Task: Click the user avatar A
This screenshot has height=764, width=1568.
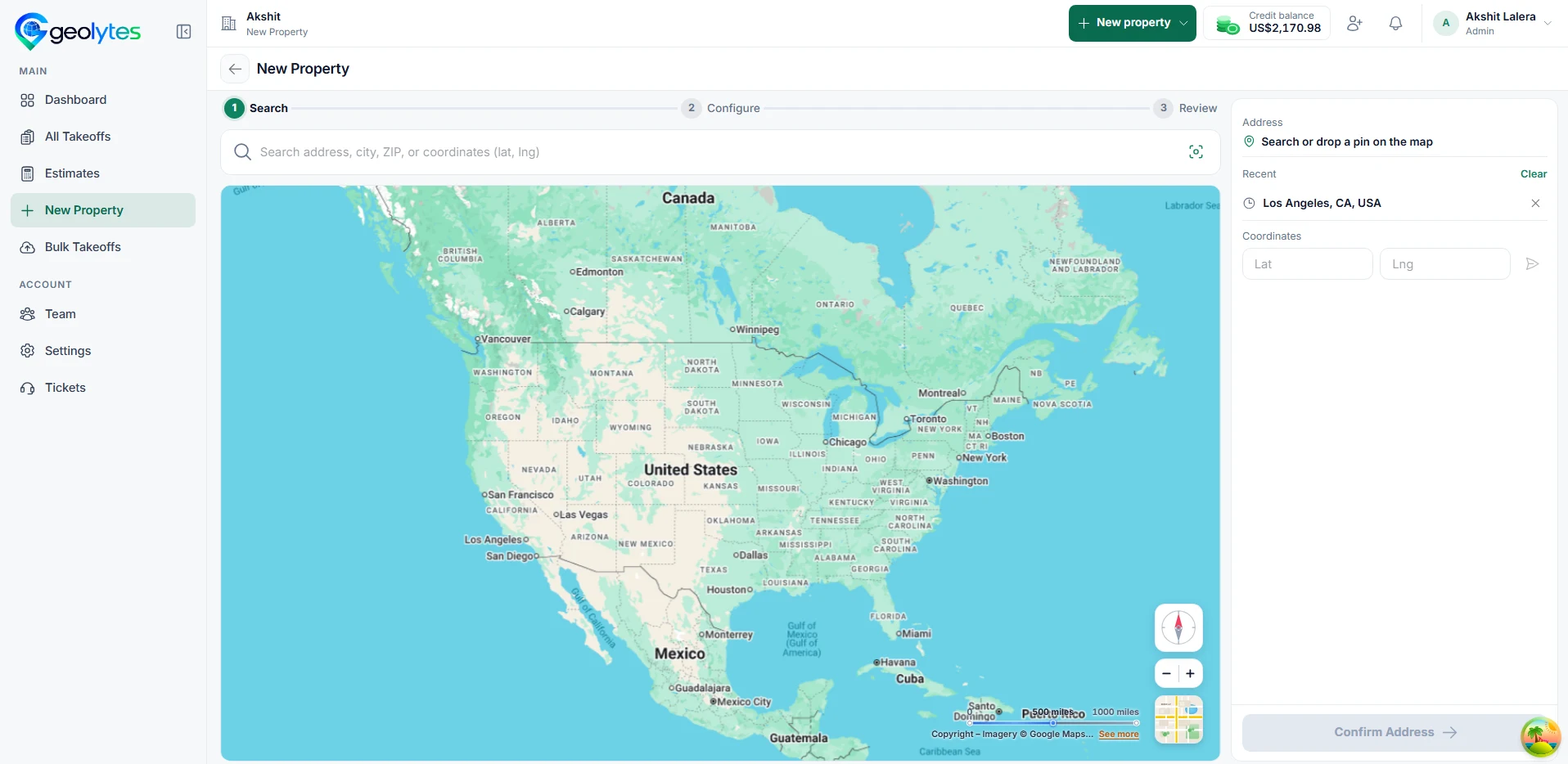Action: pos(1446,23)
